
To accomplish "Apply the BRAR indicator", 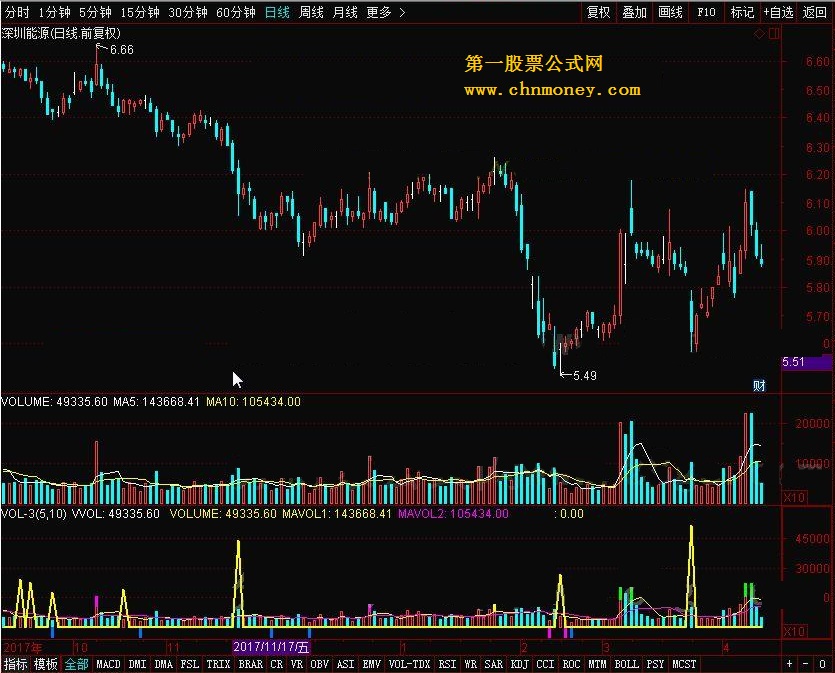I will [x=250, y=664].
